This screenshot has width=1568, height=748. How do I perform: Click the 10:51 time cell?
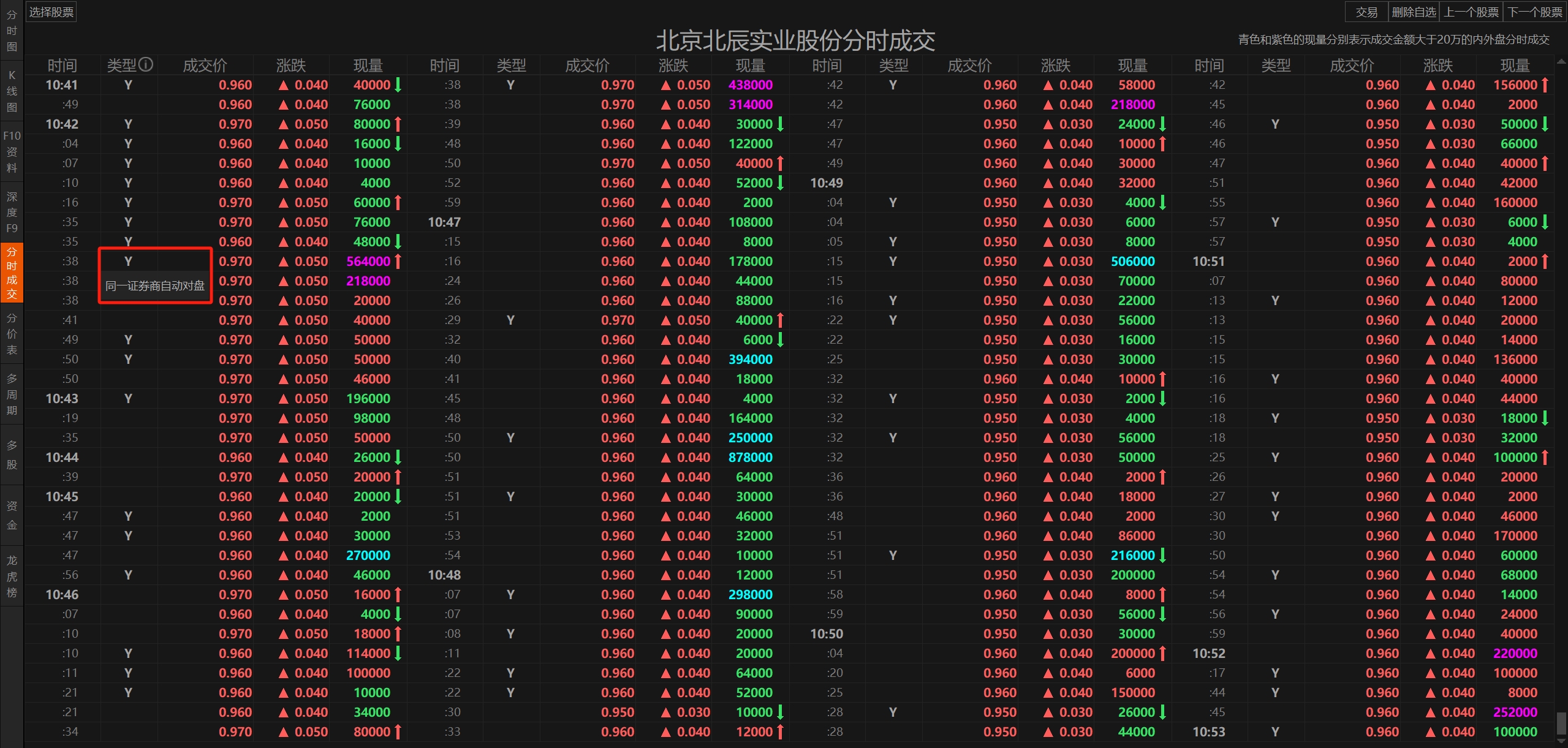pos(1208,261)
